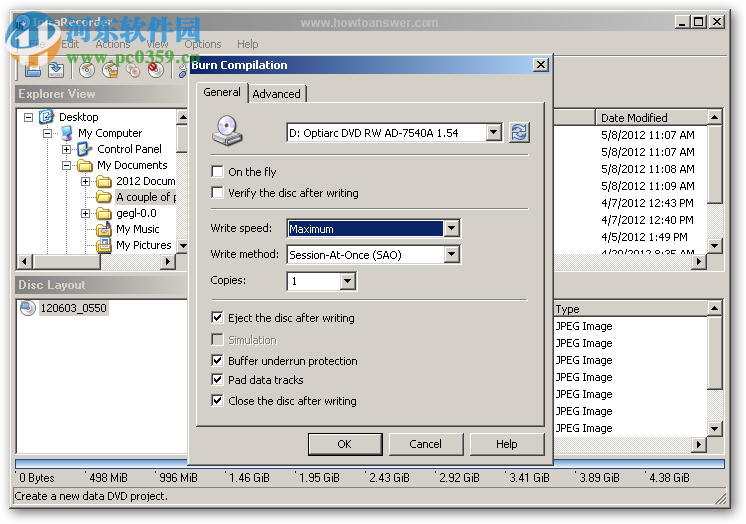This screenshot has width=746, height=524.
Task: Enable Verify the disc after writing
Action: coord(217,192)
